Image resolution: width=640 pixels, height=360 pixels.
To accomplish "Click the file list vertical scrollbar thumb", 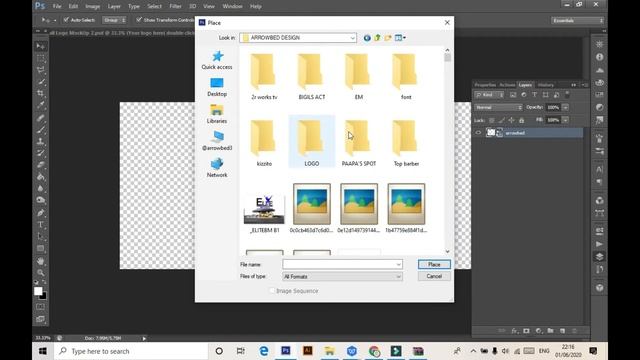I will (x=447, y=58).
